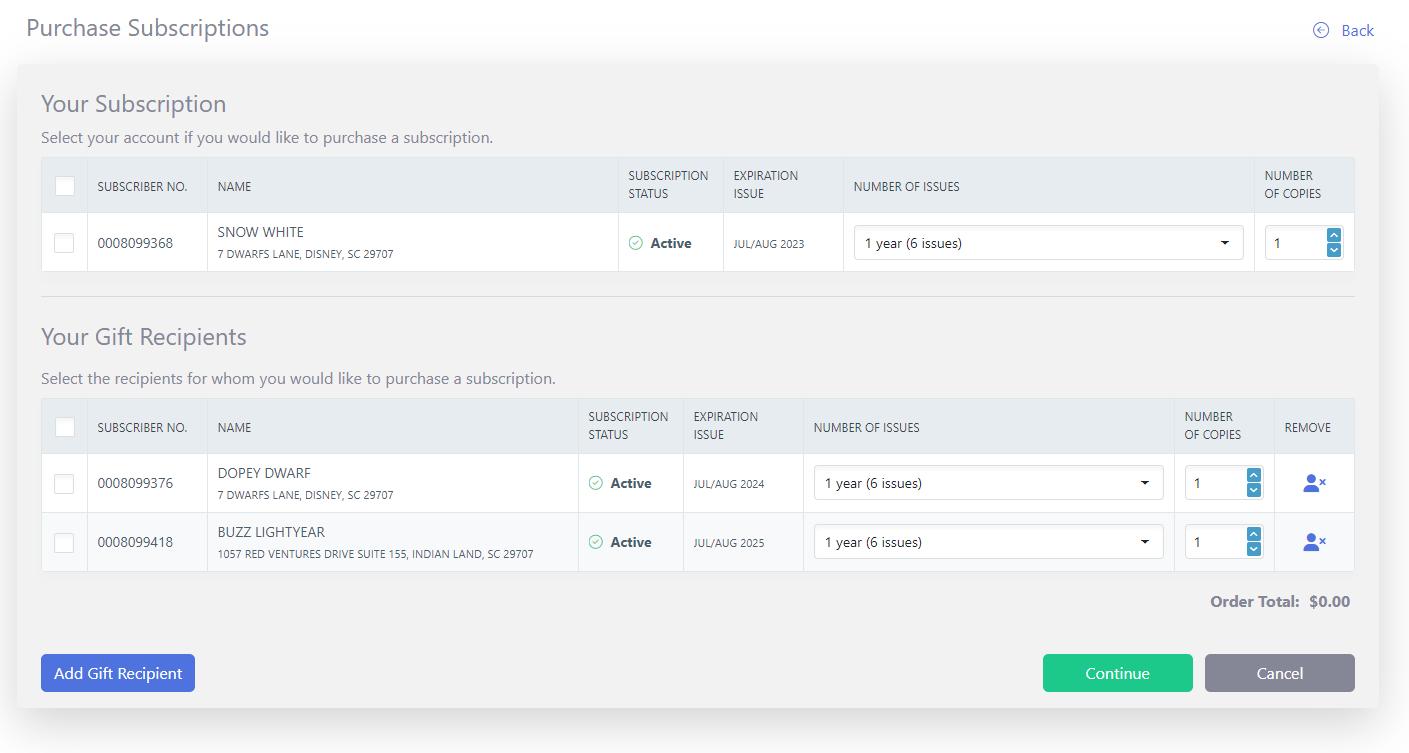Decrease copies for Snow White subscription
1409x753 pixels.
pos(1333,250)
